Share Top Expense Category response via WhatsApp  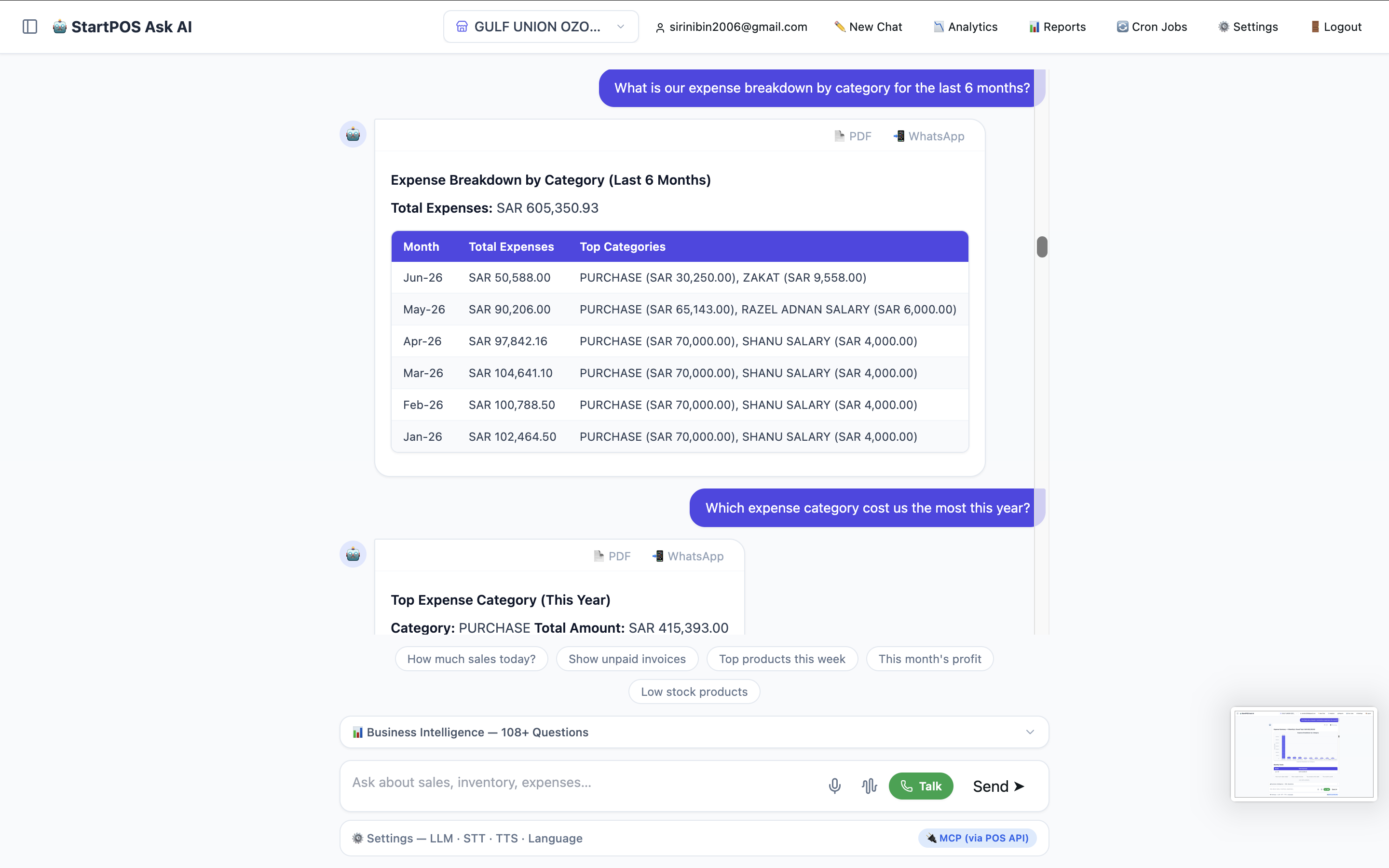[688, 556]
